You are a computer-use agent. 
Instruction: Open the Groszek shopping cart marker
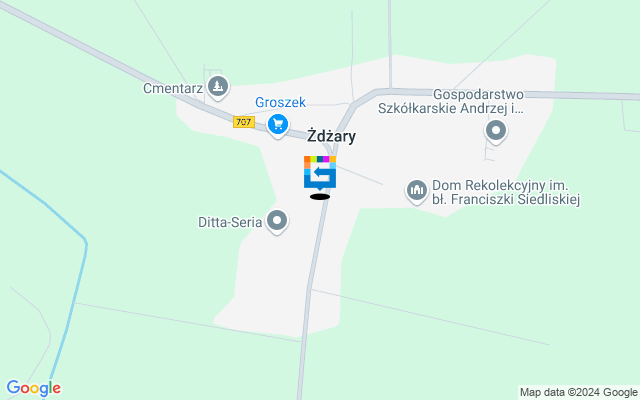pyautogui.click(x=278, y=125)
